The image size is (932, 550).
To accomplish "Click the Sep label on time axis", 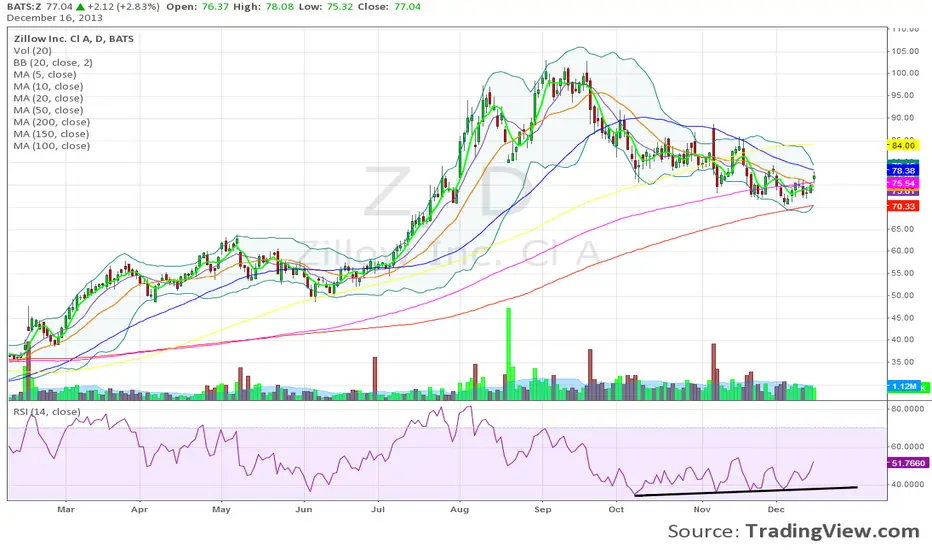I will tap(543, 510).
